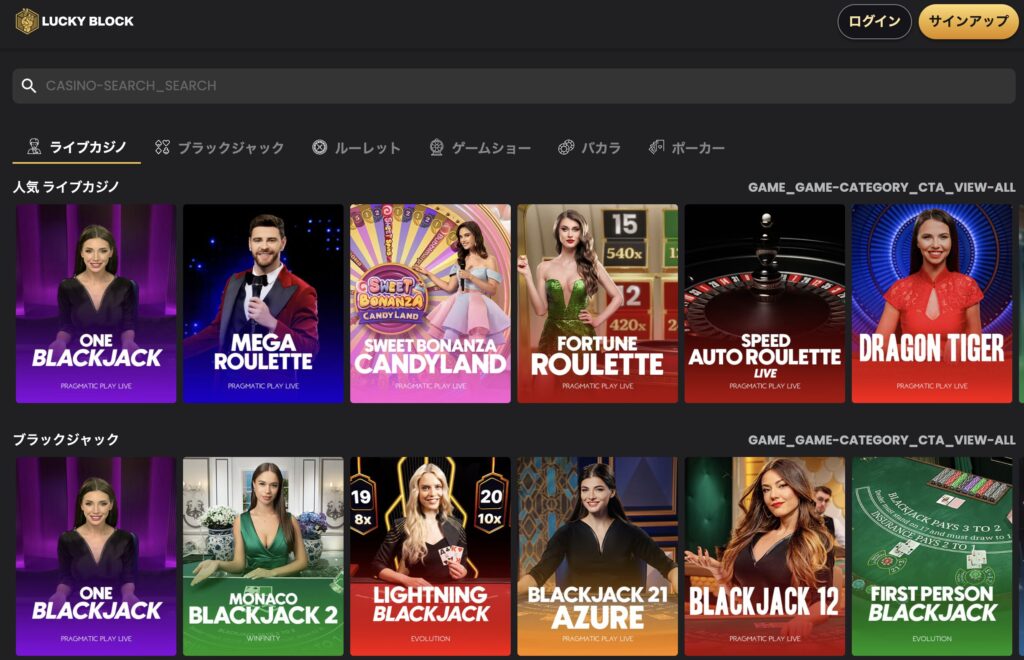
Task: Focus the casino search input field
Action: coord(513,86)
